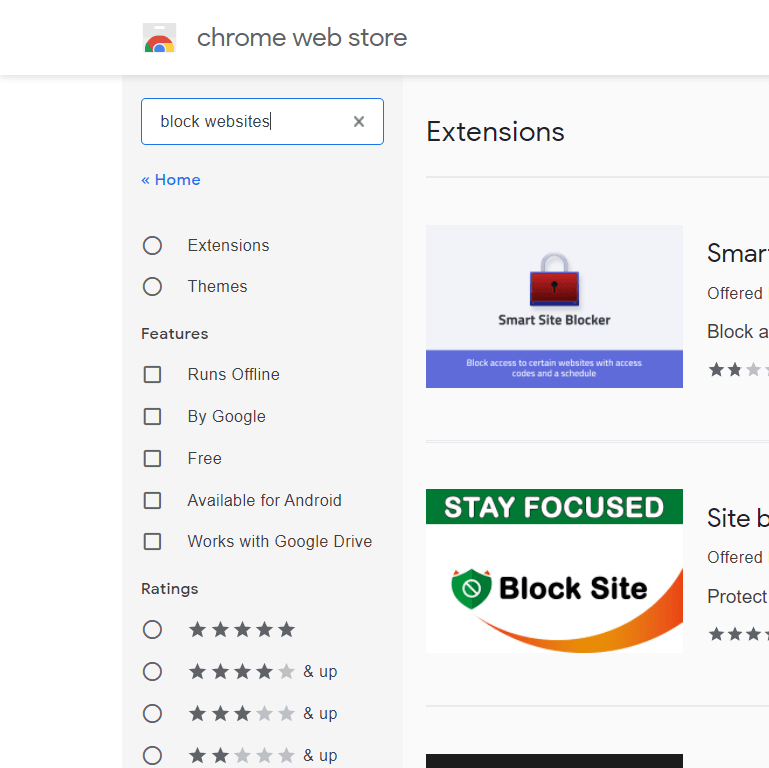Choose the four stars & up rating
Image resolution: width=769 pixels, height=768 pixels.
point(152,671)
